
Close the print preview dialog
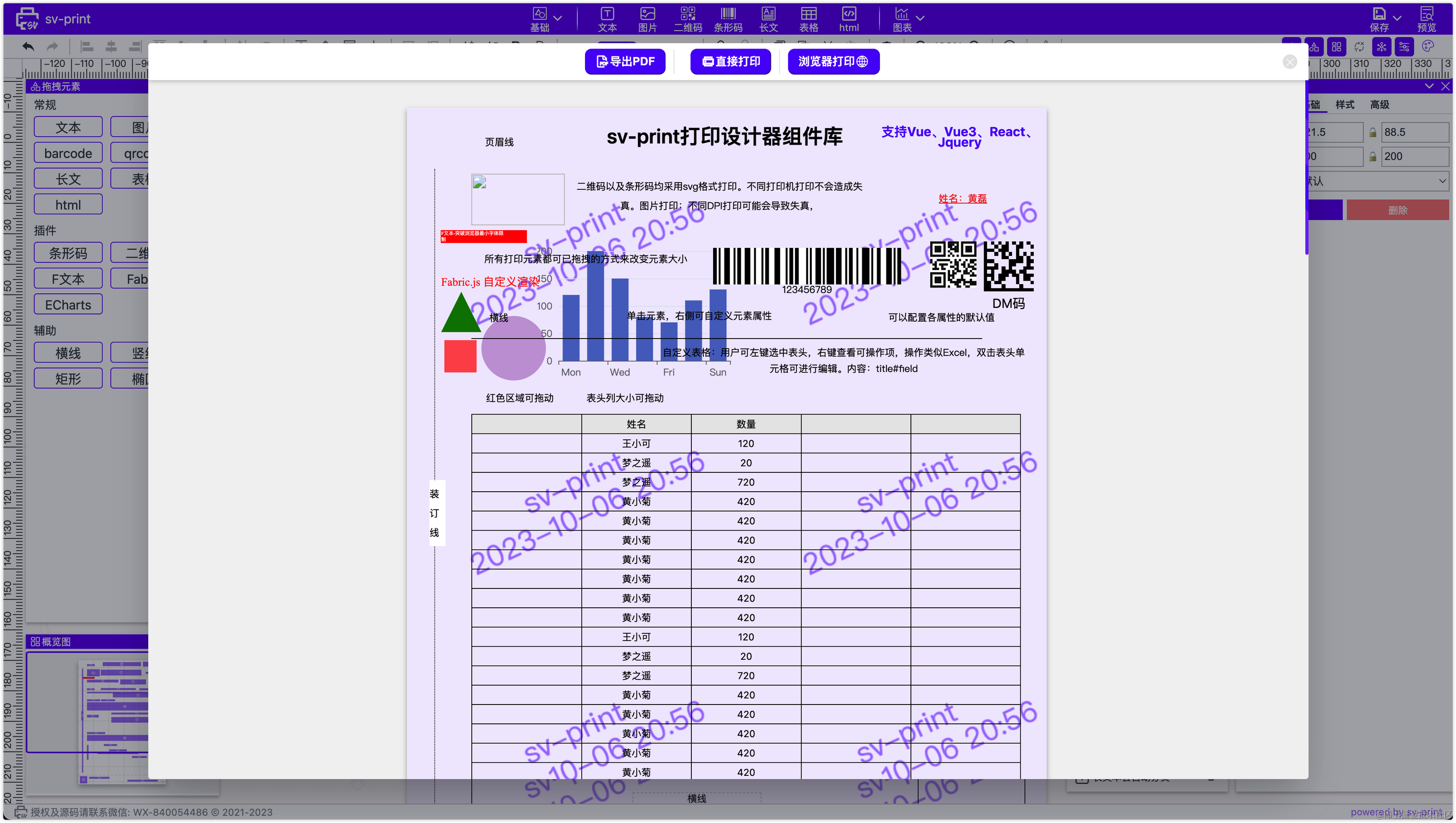pyautogui.click(x=1289, y=62)
